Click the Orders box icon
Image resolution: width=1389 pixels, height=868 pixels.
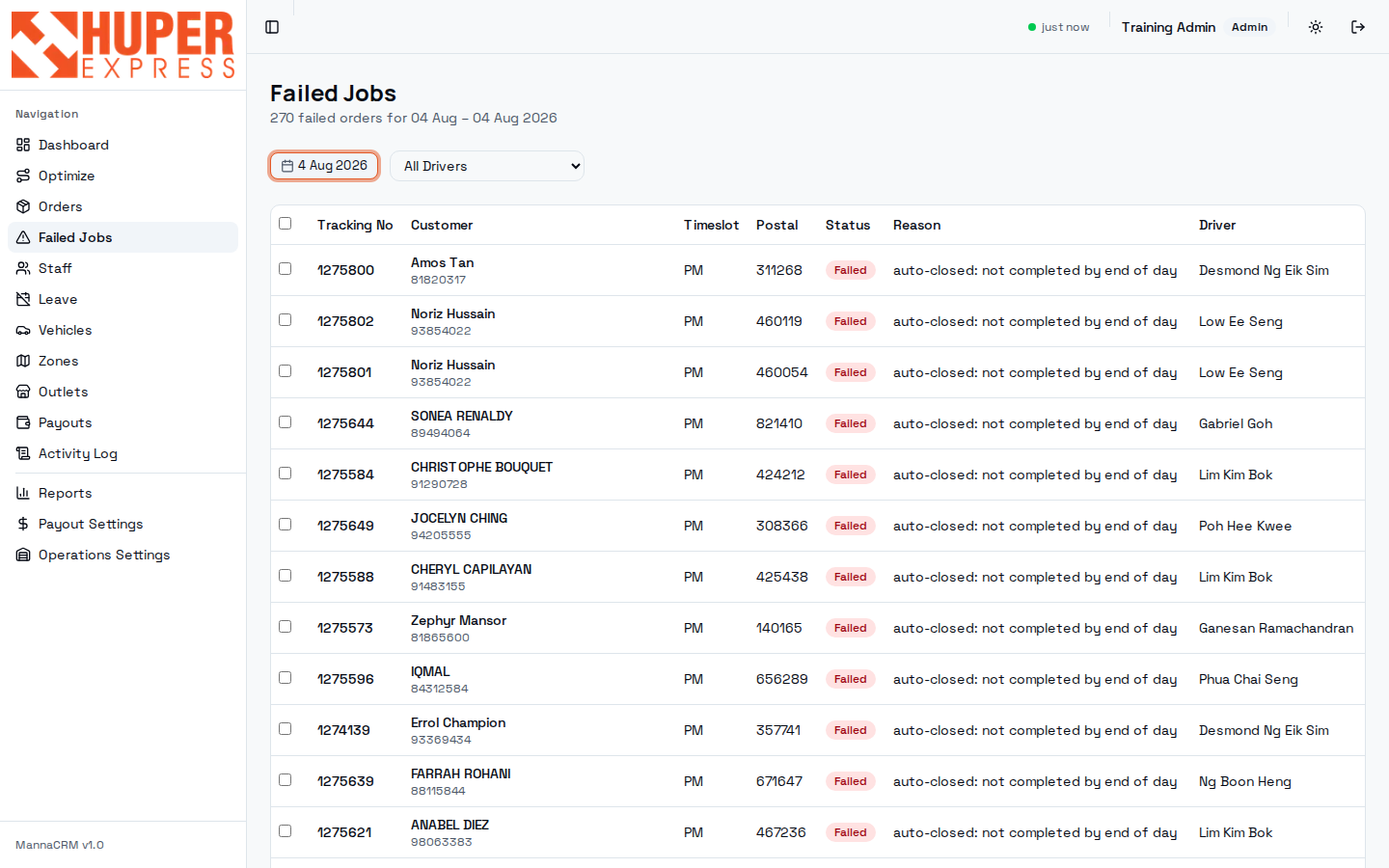23,206
